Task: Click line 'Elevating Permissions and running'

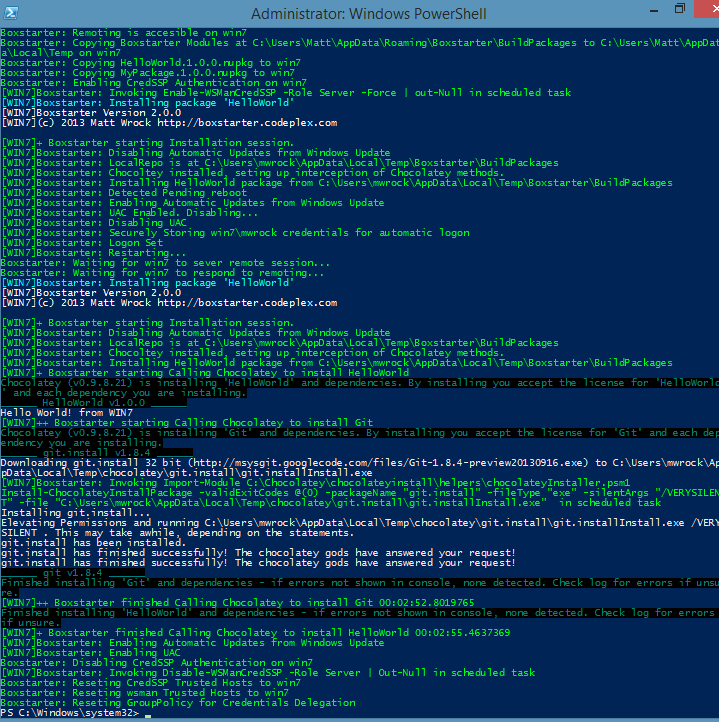Action: pos(359,523)
